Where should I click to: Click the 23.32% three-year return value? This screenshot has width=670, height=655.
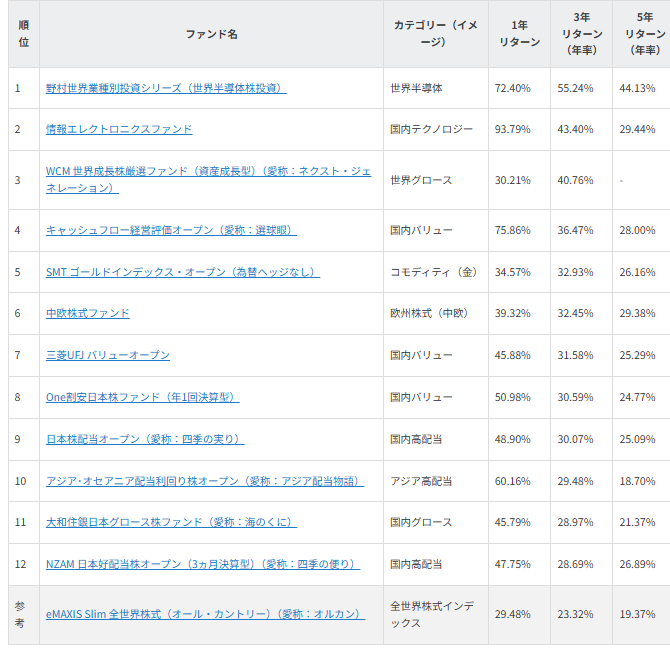coord(575,614)
